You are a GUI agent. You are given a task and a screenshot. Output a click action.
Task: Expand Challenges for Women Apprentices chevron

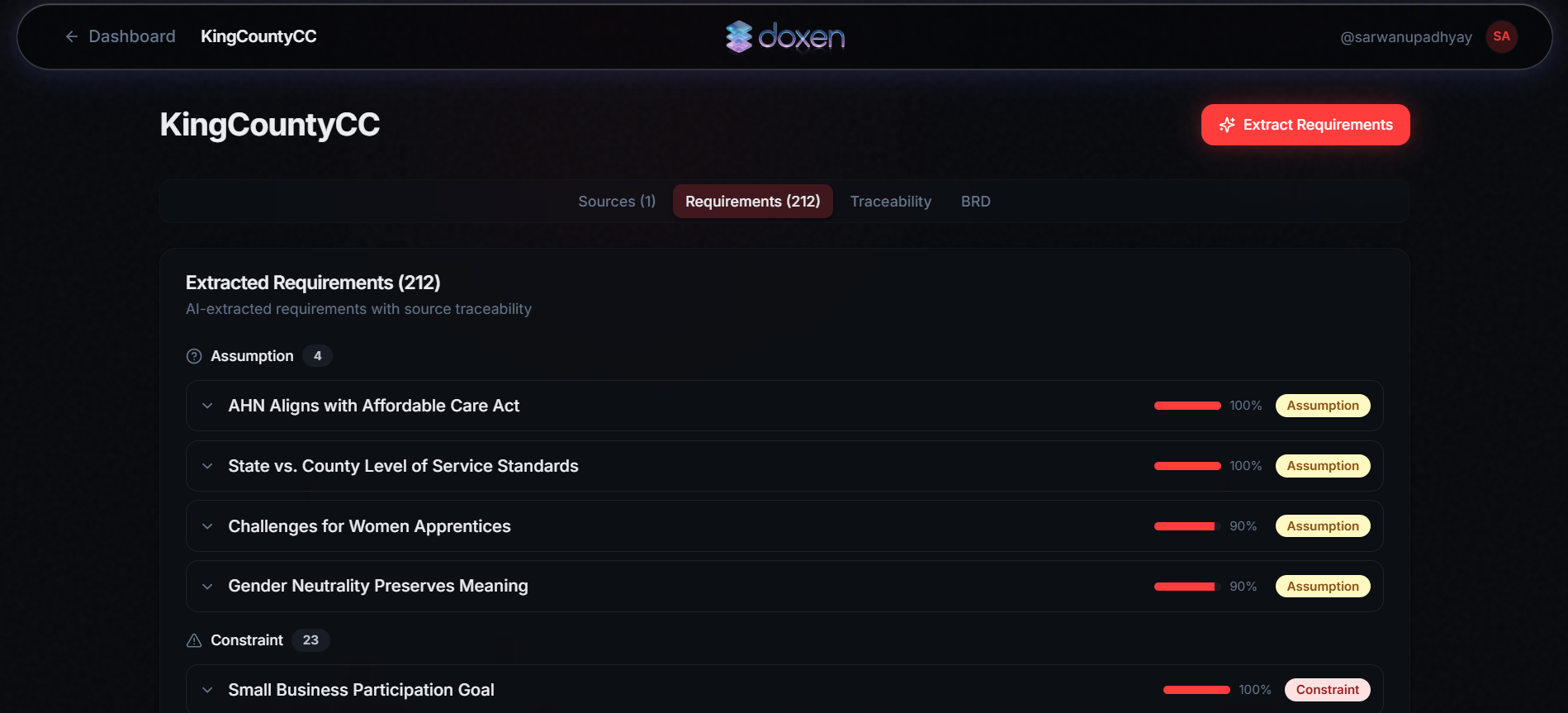pyautogui.click(x=207, y=526)
